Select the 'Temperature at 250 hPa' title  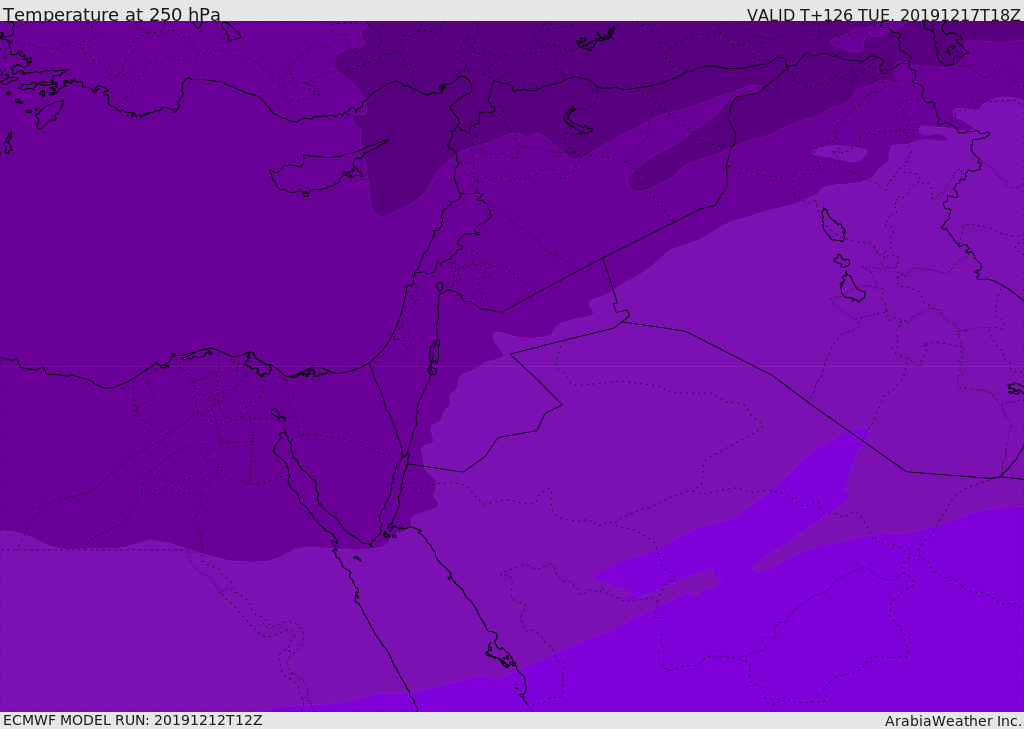click(x=112, y=14)
